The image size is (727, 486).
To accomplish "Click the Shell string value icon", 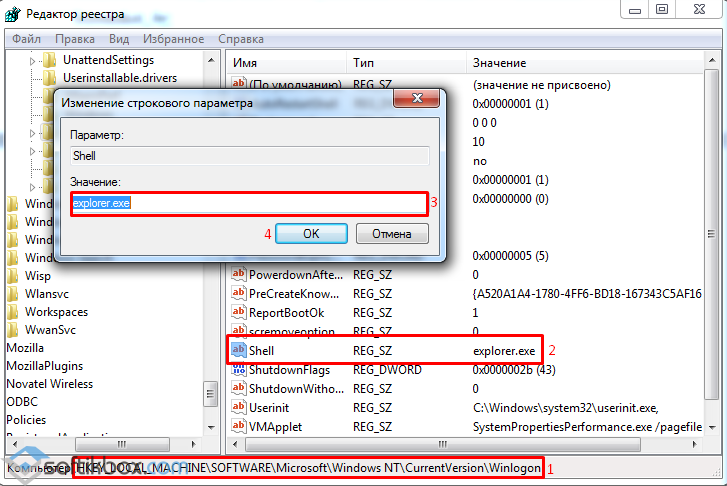I will [x=240, y=351].
